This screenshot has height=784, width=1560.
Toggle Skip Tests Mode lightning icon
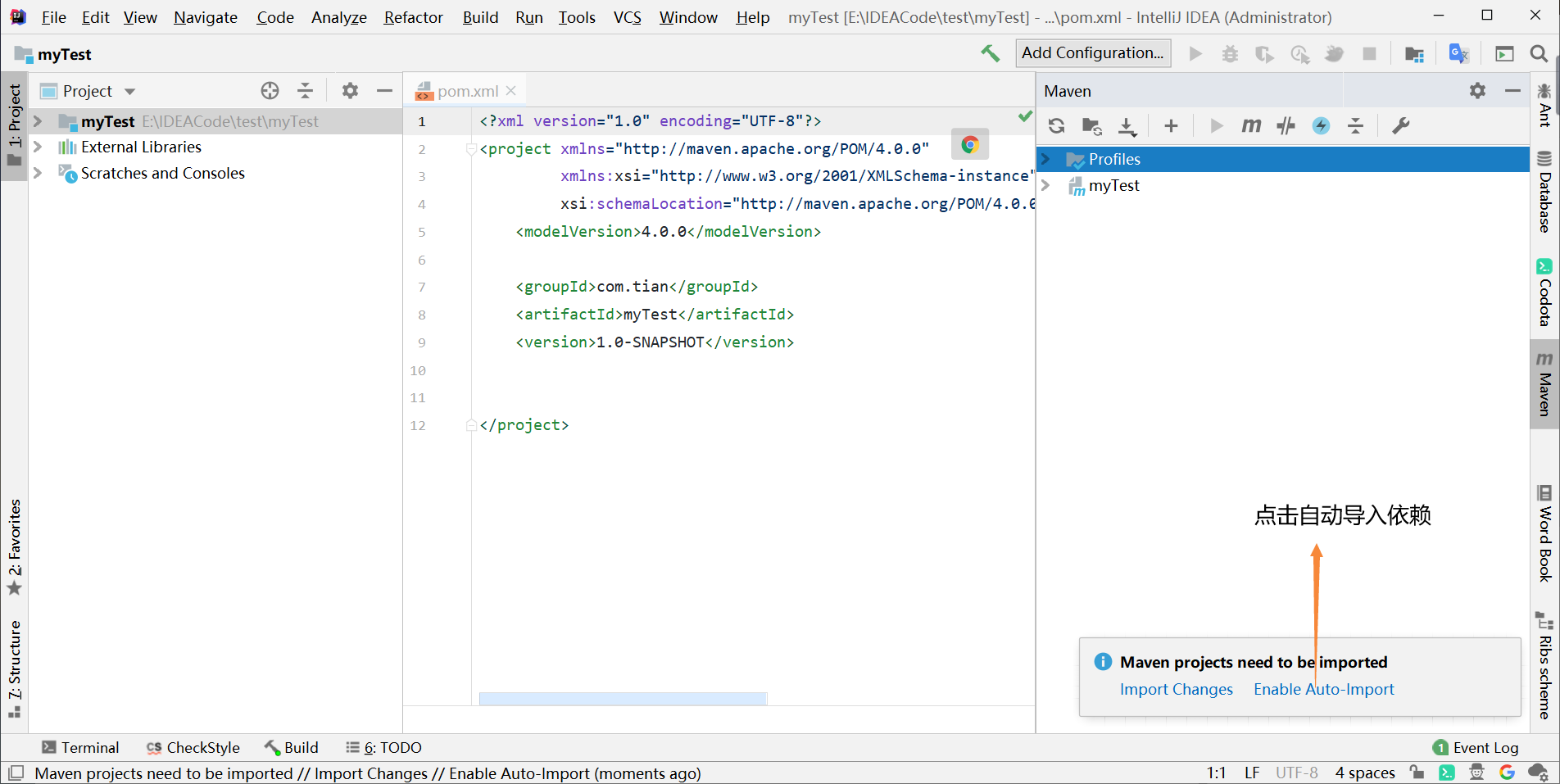[1321, 126]
